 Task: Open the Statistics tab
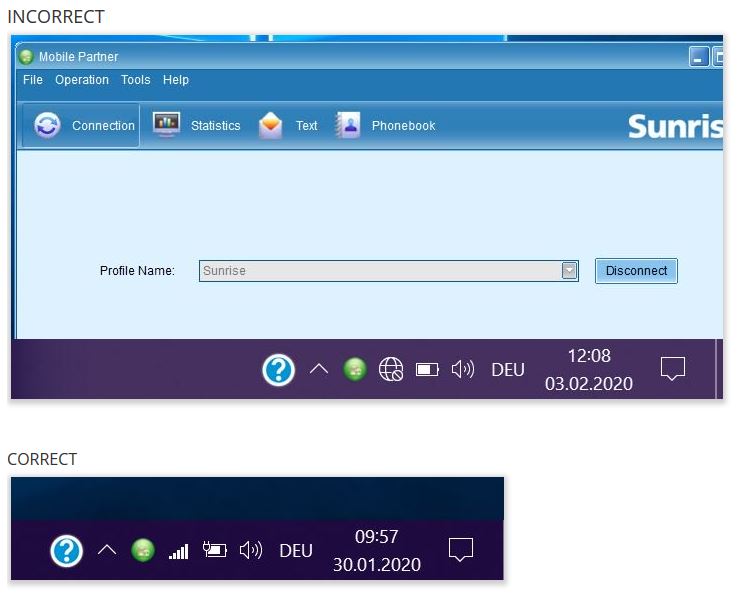click(x=196, y=125)
